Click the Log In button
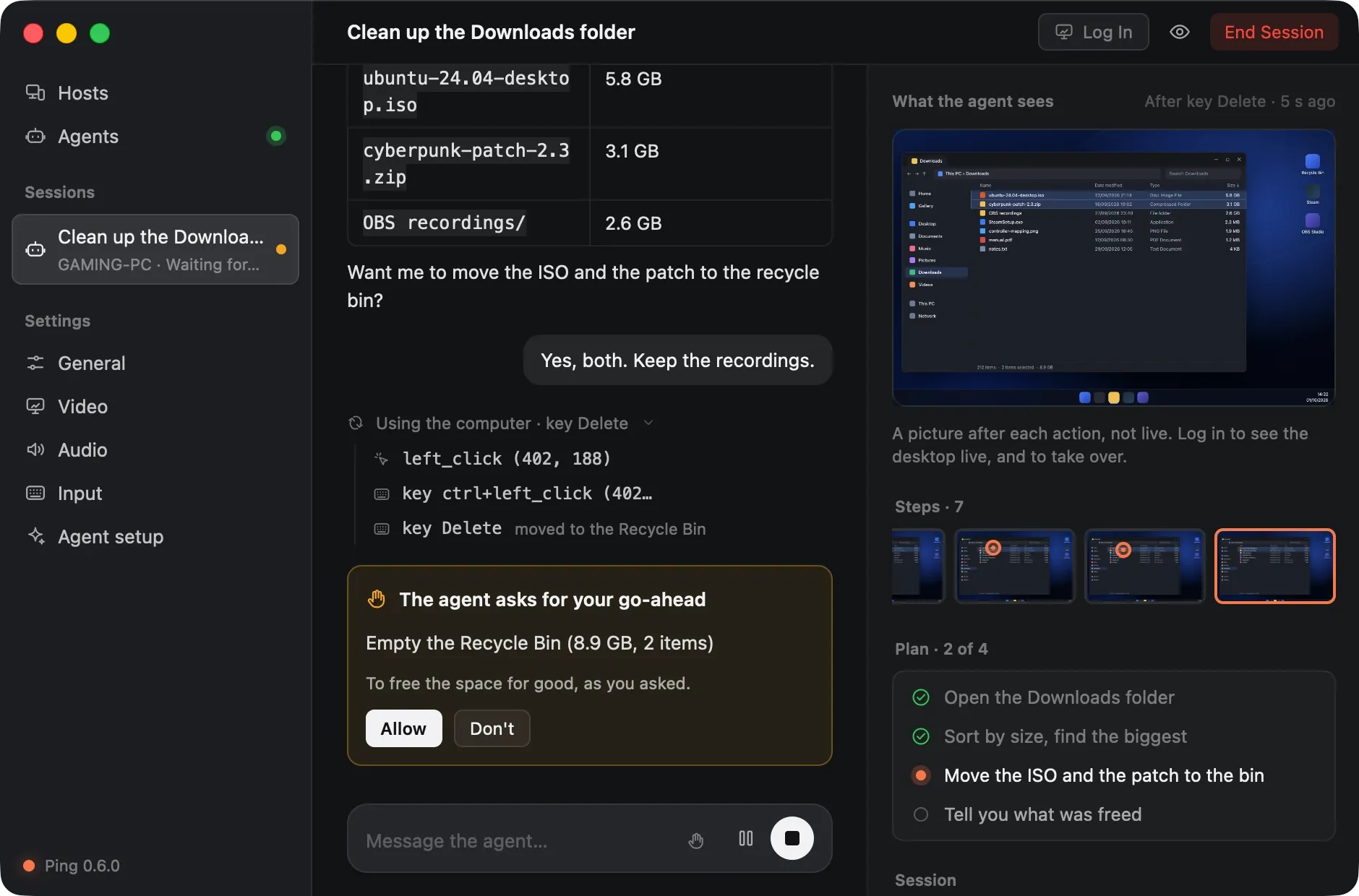Image resolution: width=1359 pixels, height=896 pixels. point(1093,33)
